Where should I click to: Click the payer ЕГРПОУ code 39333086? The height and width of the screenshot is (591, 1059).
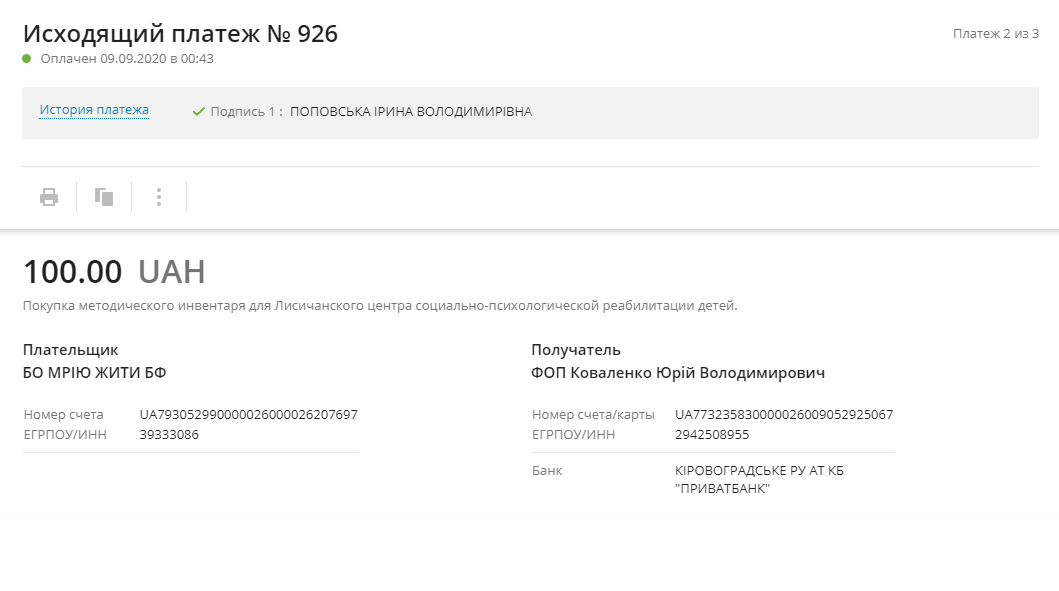tap(169, 434)
